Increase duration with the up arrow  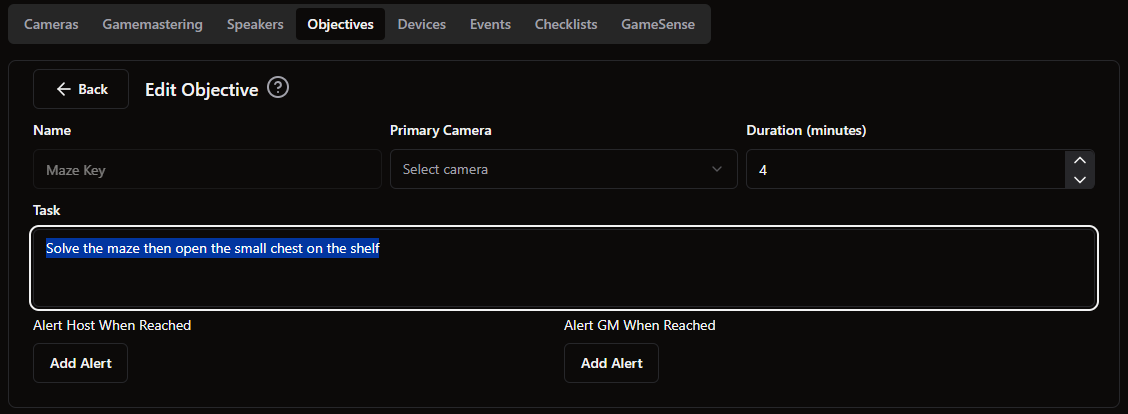coord(1079,160)
